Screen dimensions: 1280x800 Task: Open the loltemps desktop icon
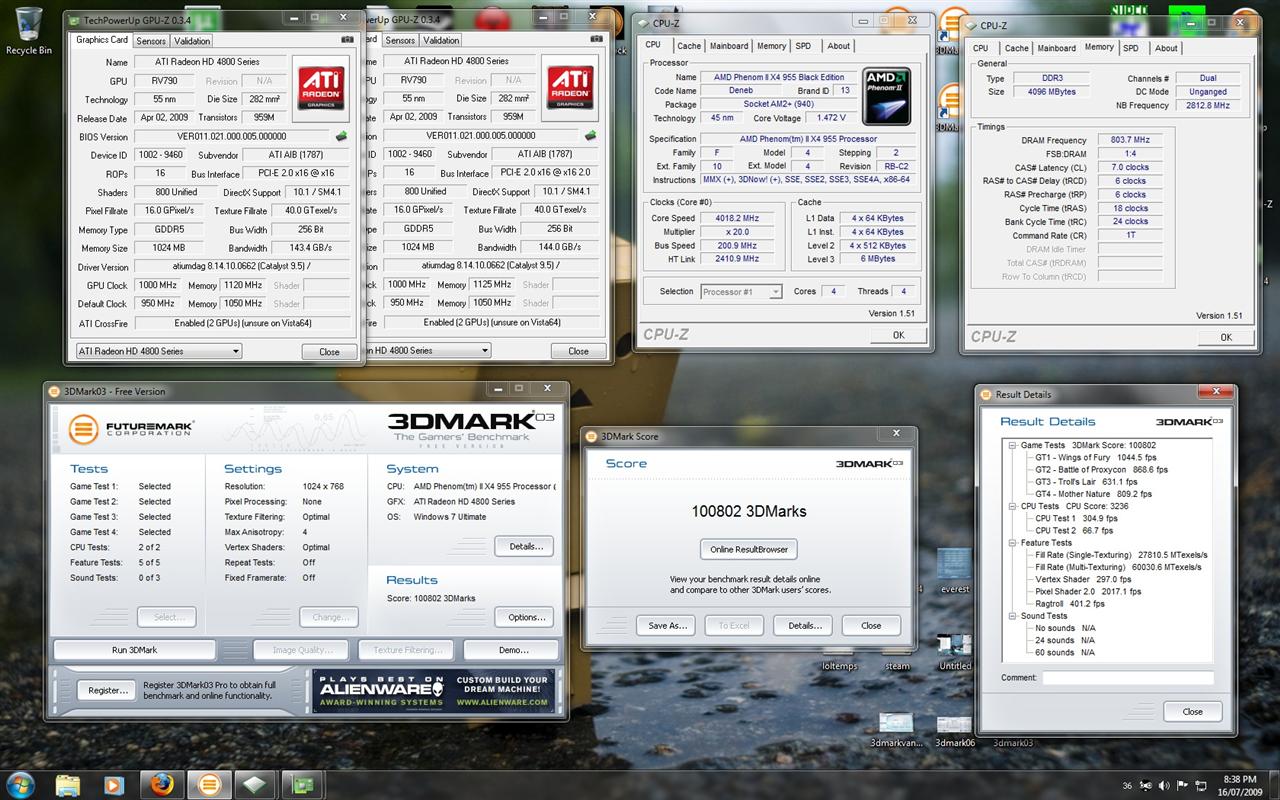(x=839, y=658)
